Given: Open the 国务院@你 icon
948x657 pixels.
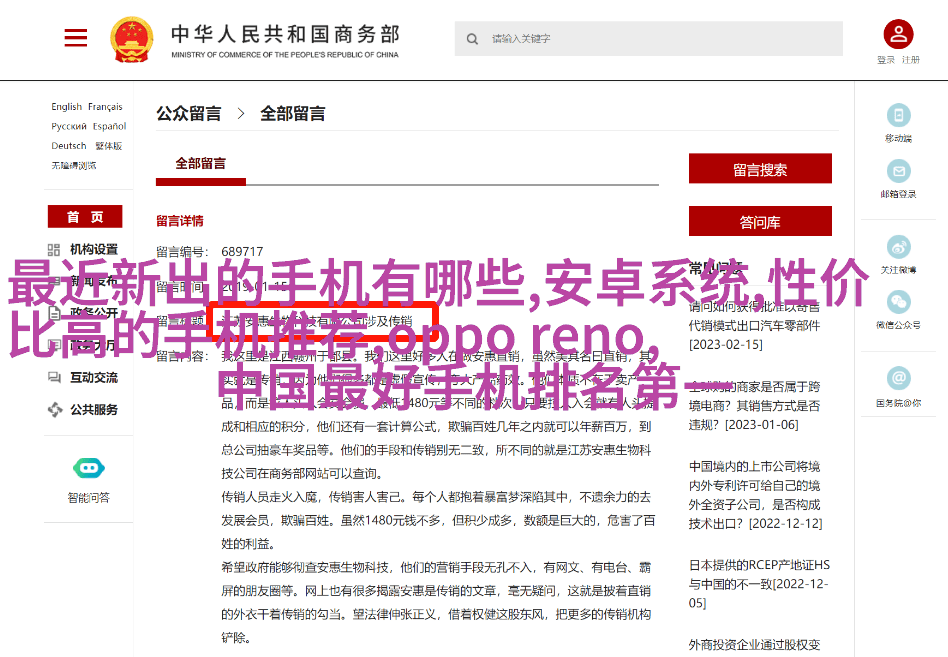Looking at the screenshot, I should tap(898, 378).
